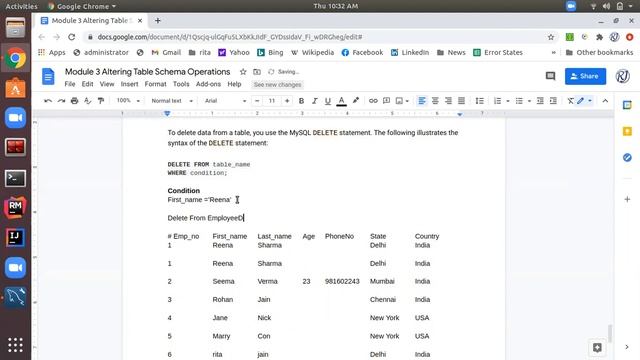Image resolution: width=640 pixels, height=360 pixels.
Task: Select the Paint format tool
Action: click(x=101, y=101)
